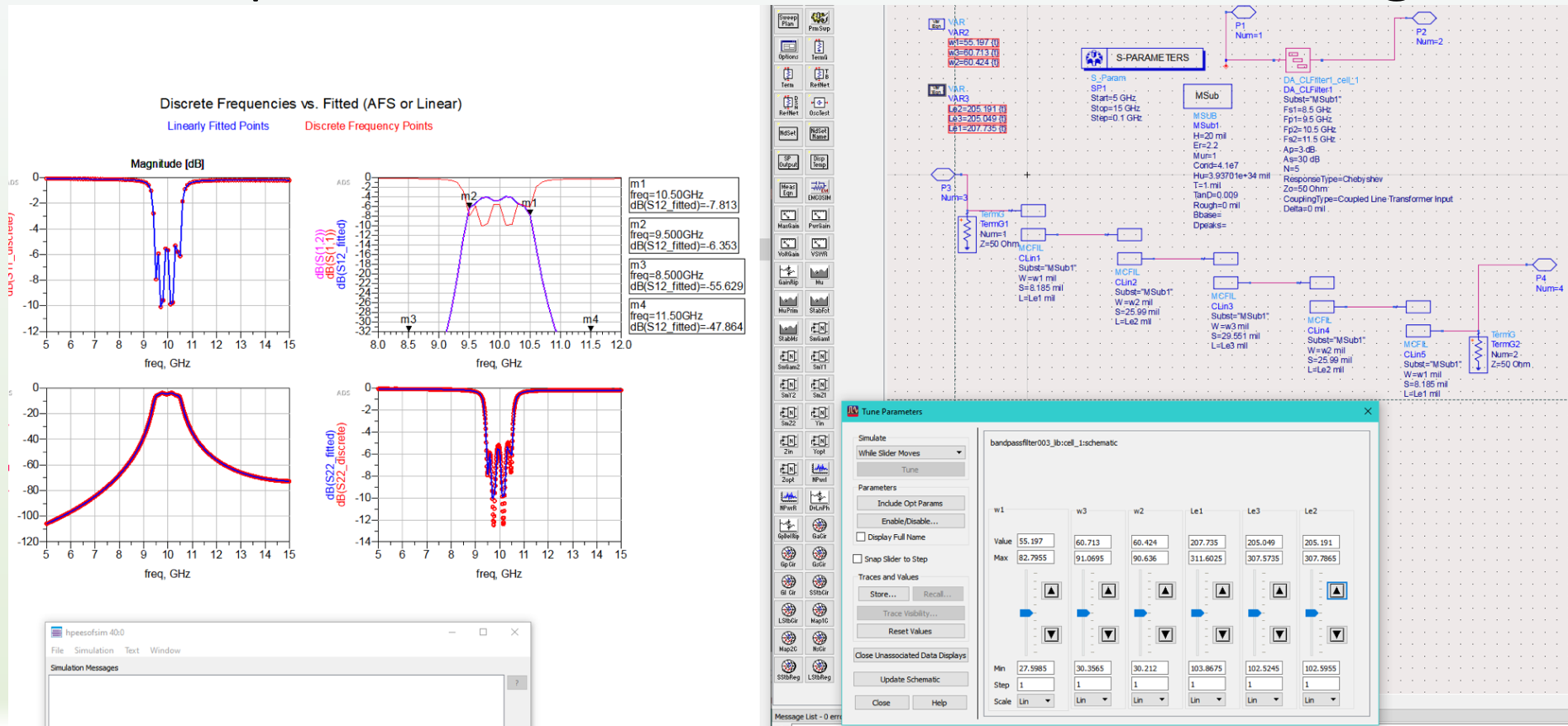Enable the Display Full Name checkbox
Viewport: 1568px width, 726px height.
[861, 537]
